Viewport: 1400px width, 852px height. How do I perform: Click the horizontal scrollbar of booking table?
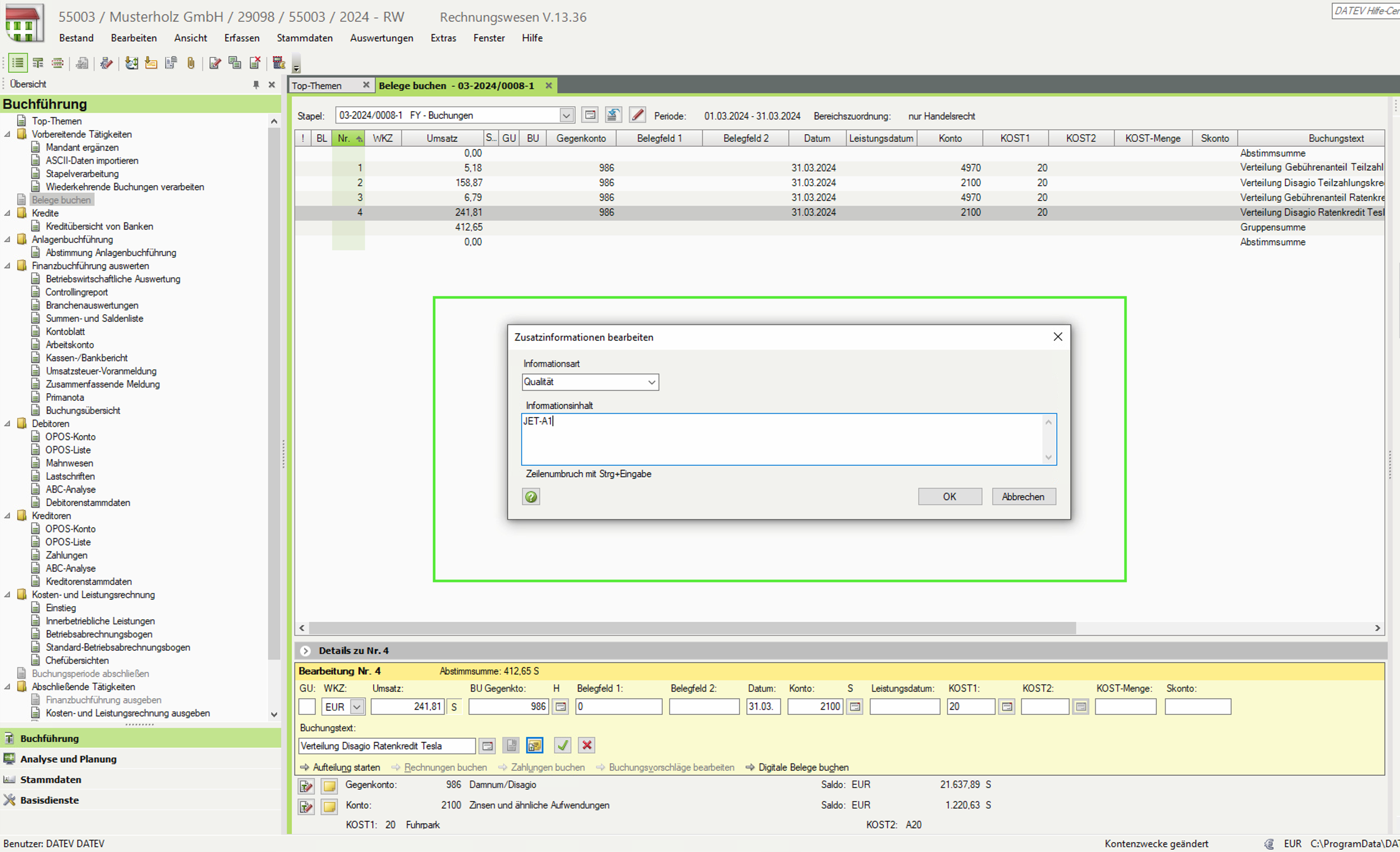[692, 628]
